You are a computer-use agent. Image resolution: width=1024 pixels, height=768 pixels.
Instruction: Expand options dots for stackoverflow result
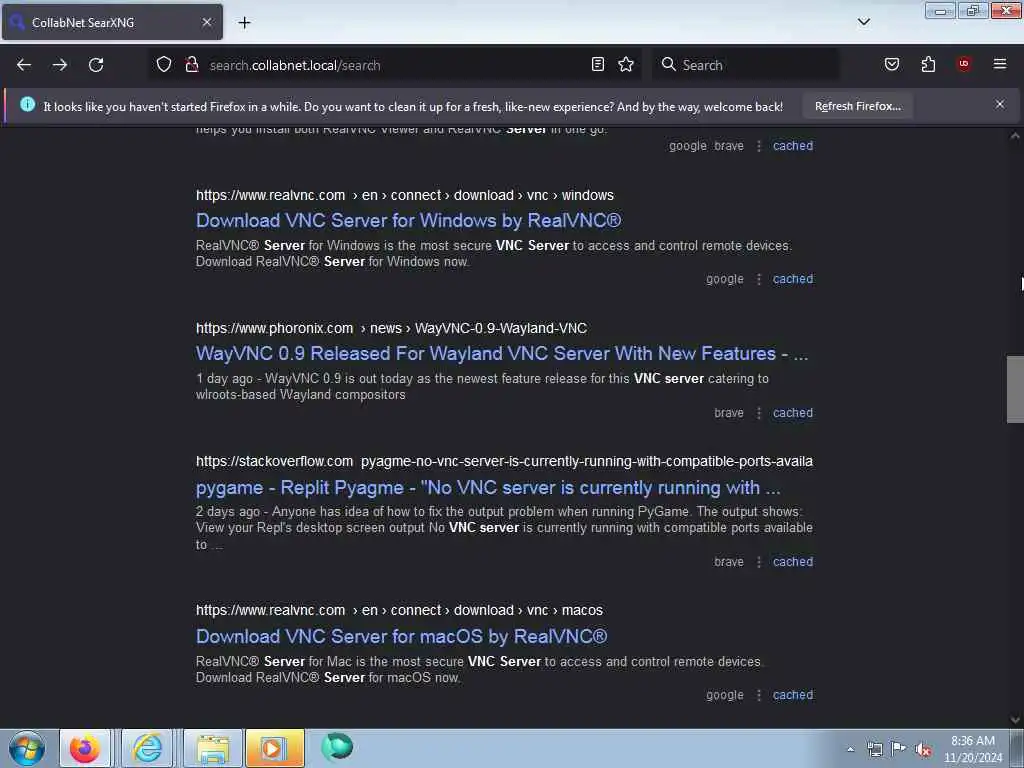pyautogui.click(x=758, y=562)
